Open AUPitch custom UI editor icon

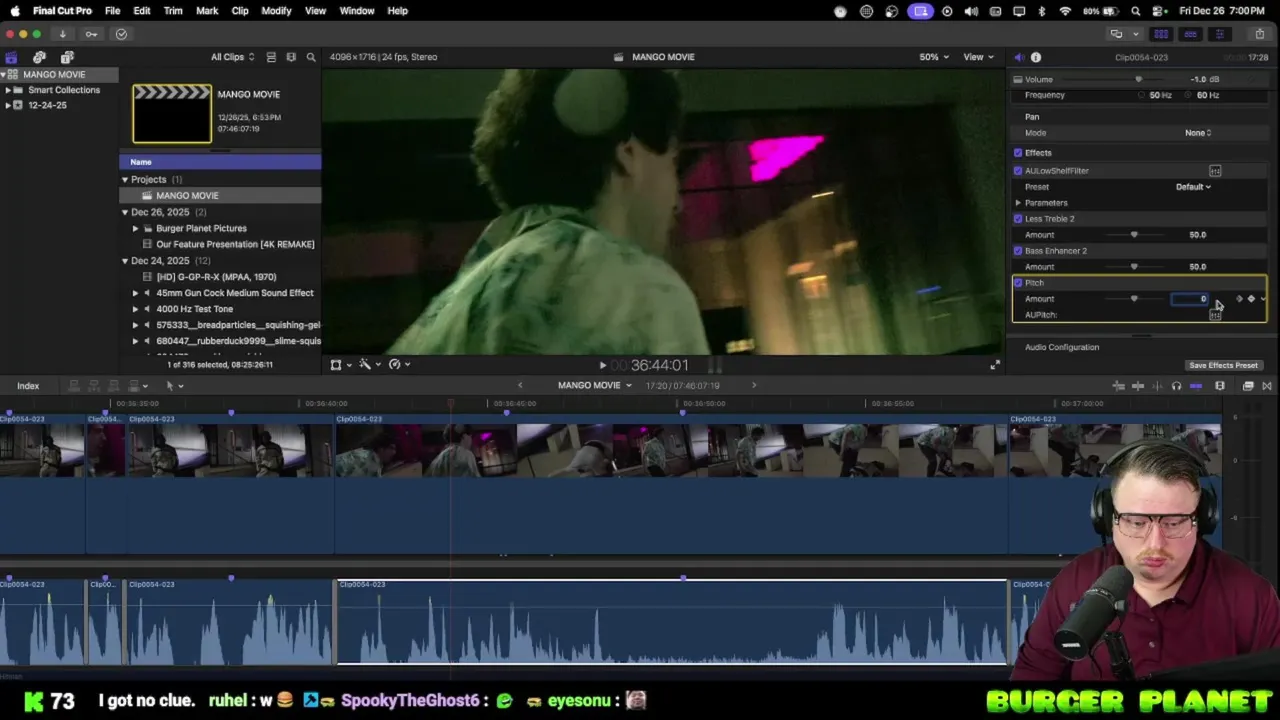coord(1215,315)
